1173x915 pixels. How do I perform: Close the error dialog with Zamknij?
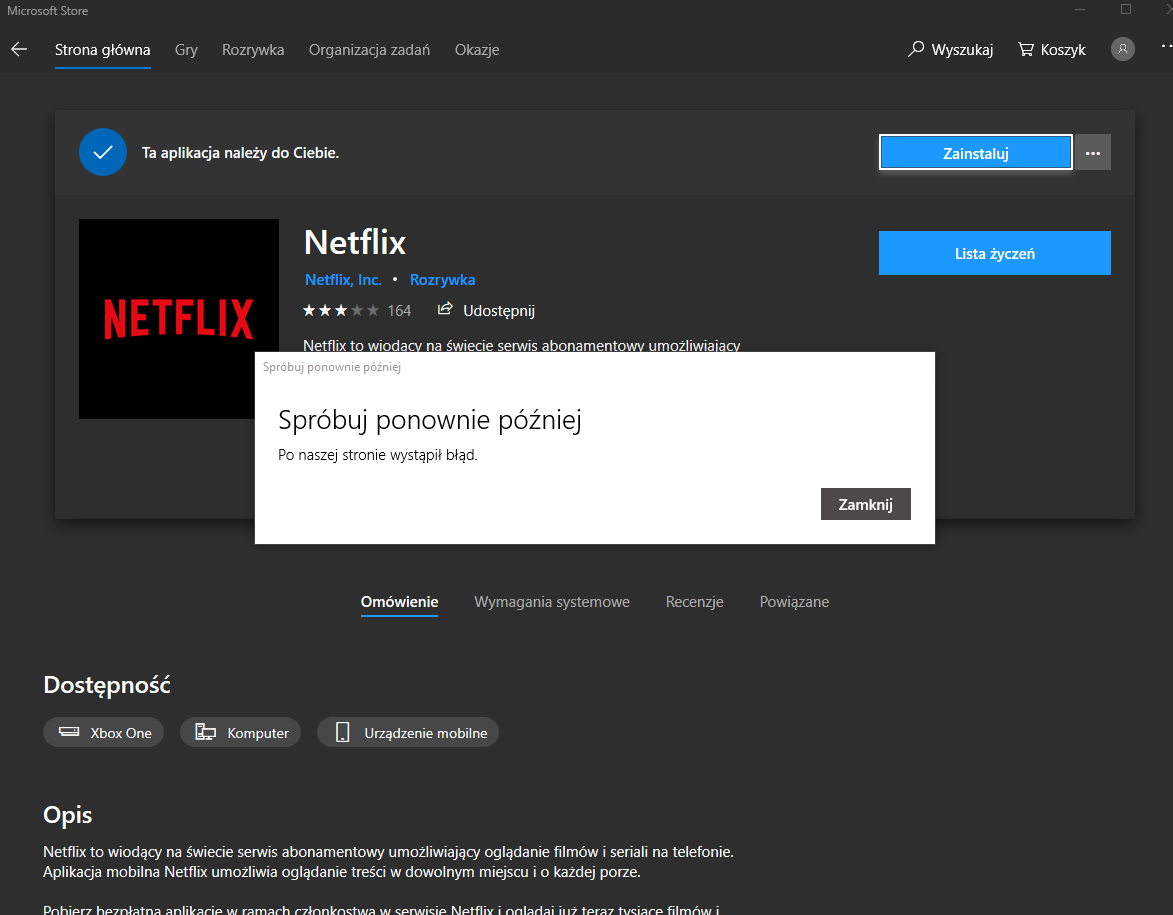click(866, 504)
